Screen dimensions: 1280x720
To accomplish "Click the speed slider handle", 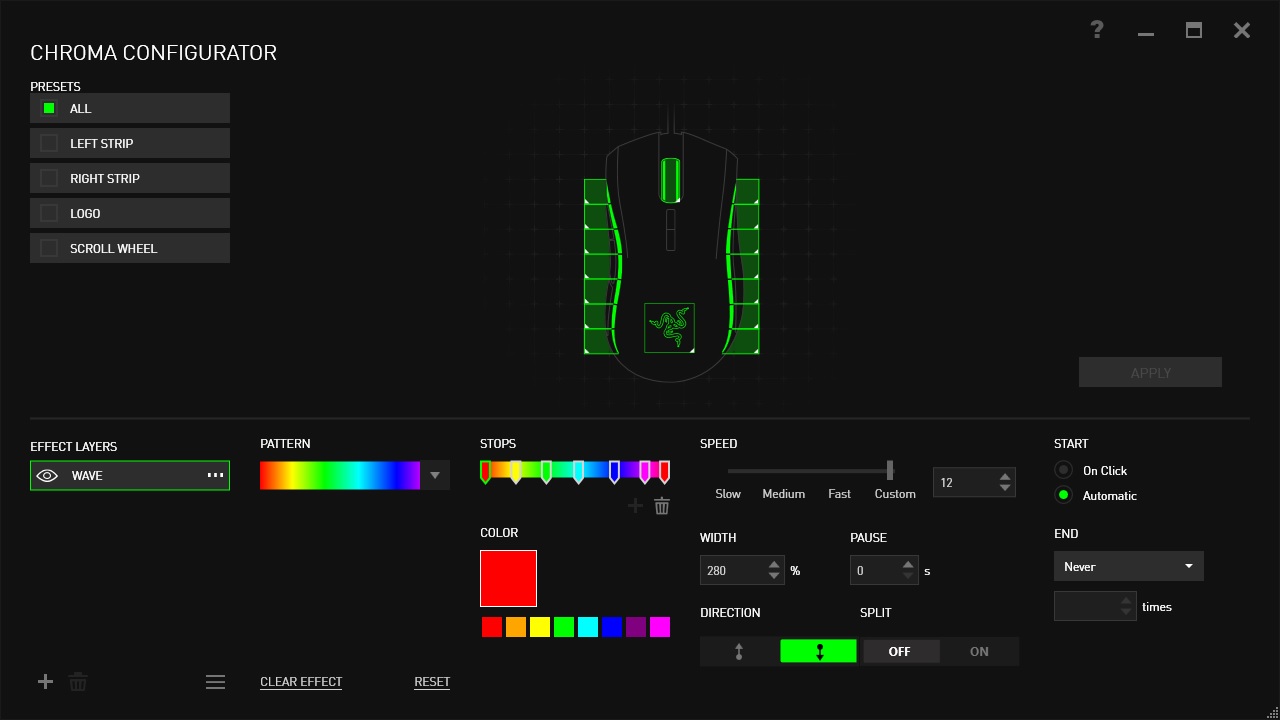I will click(x=890, y=470).
